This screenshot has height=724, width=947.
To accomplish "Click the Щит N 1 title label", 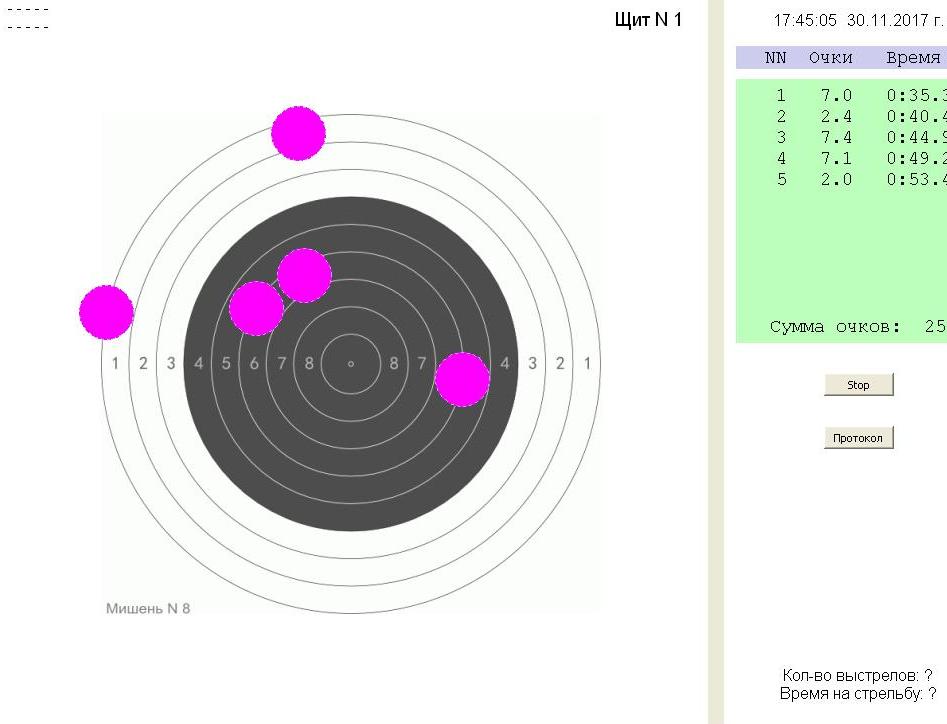I will [x=648, y=21].
